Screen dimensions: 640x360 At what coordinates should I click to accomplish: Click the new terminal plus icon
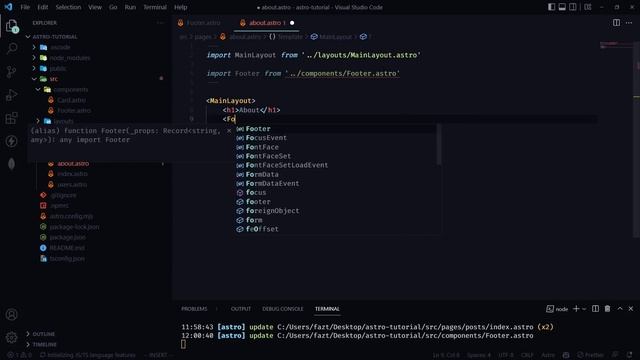pyautogui.click(x=576, y=309)
